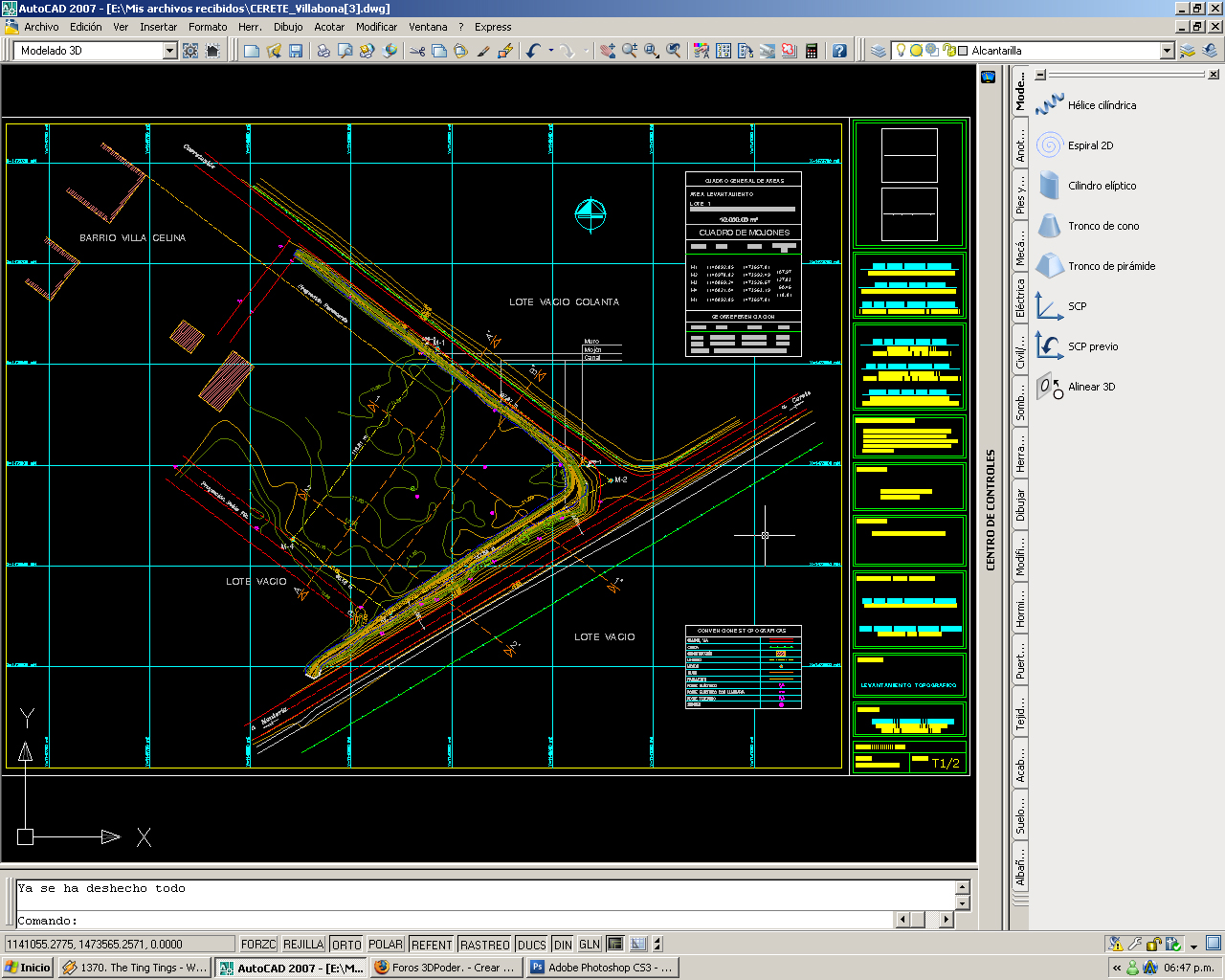The height and width of the screenshot is (980, 1225).
Task: Click the layer color swatch beside Alcantarilla
Action: tap(963, 51)
